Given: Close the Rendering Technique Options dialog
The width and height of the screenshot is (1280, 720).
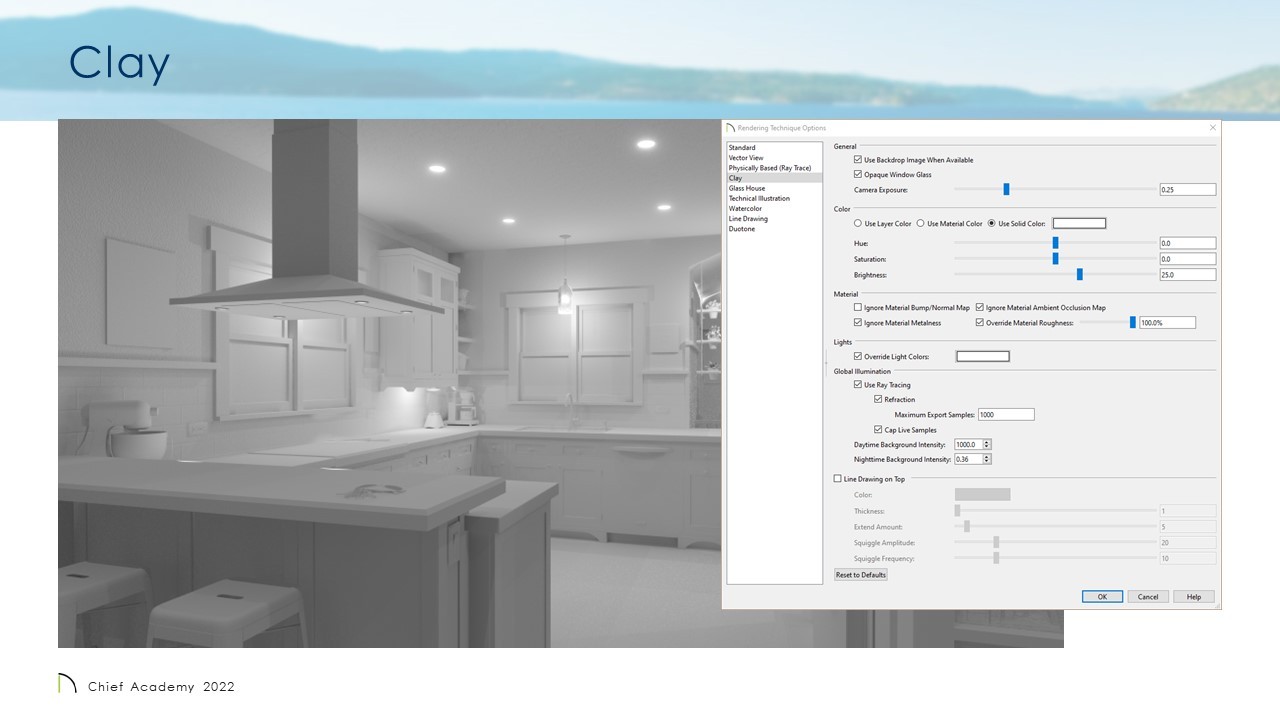Looking at the screenshot, I should [x=1213, y=128].
